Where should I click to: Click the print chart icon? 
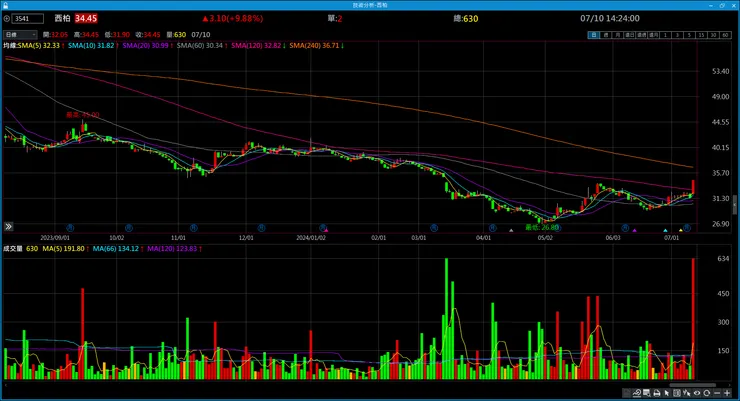pyautogui.click(x=657, y=393)
